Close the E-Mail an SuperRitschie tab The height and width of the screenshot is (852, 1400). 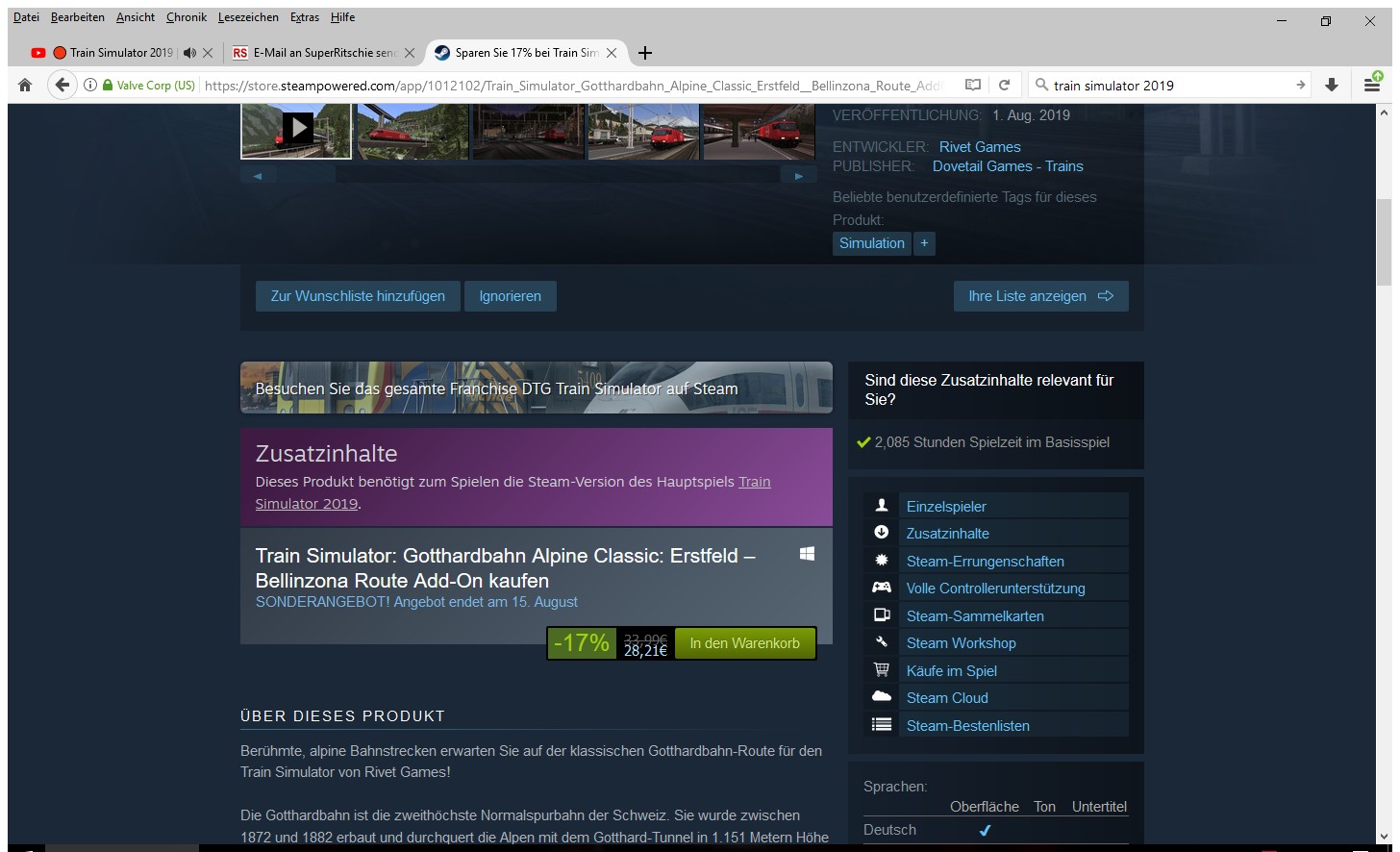click(x=410, y=53)
